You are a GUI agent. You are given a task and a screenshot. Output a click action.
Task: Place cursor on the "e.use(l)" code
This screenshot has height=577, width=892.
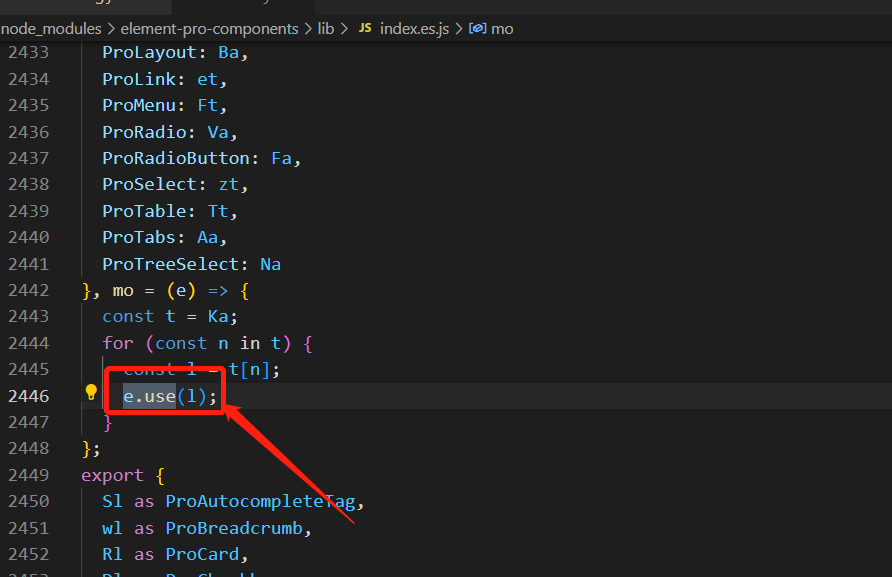tap(160, 395)
